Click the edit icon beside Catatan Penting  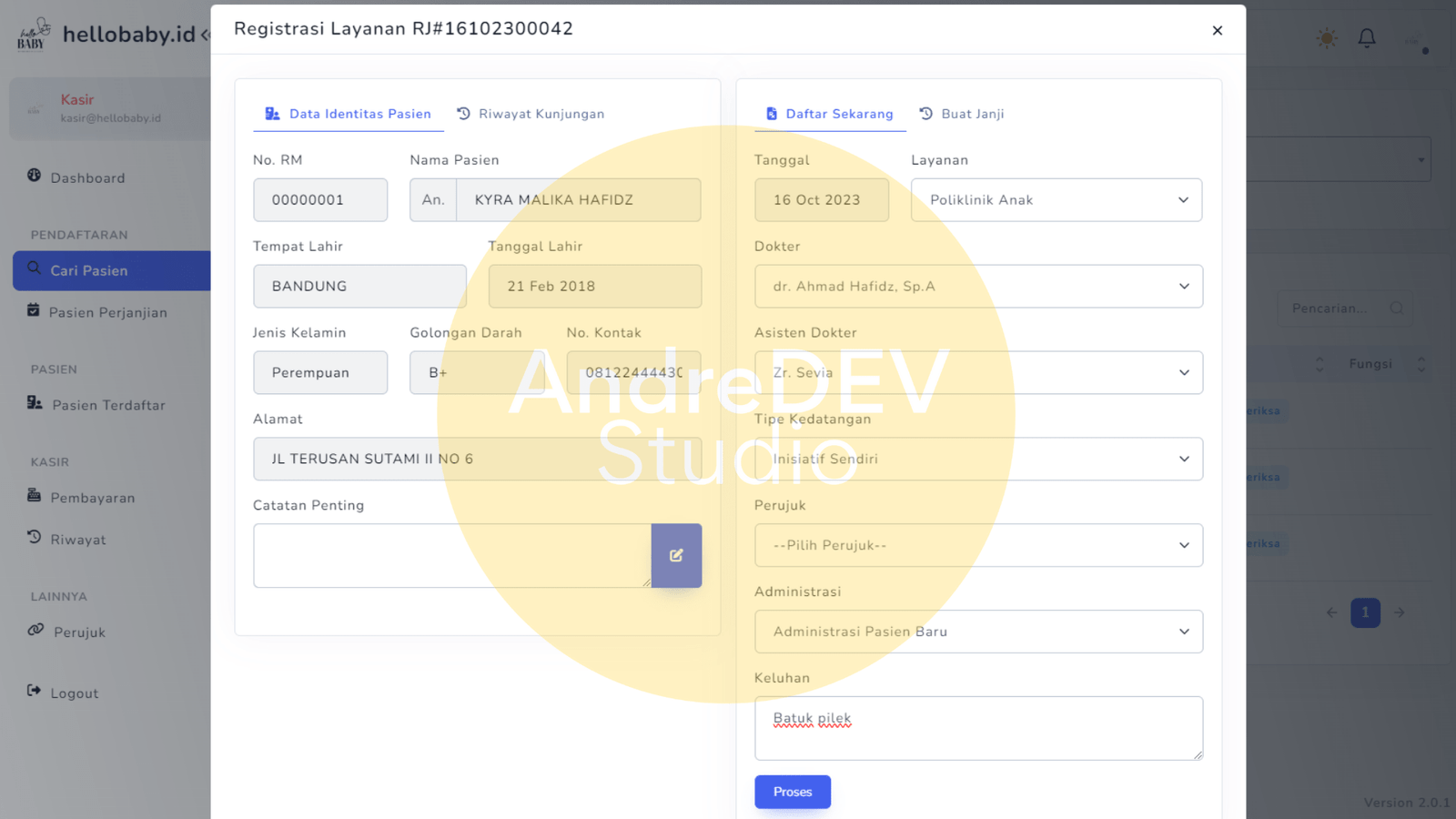tap(676, 555)
